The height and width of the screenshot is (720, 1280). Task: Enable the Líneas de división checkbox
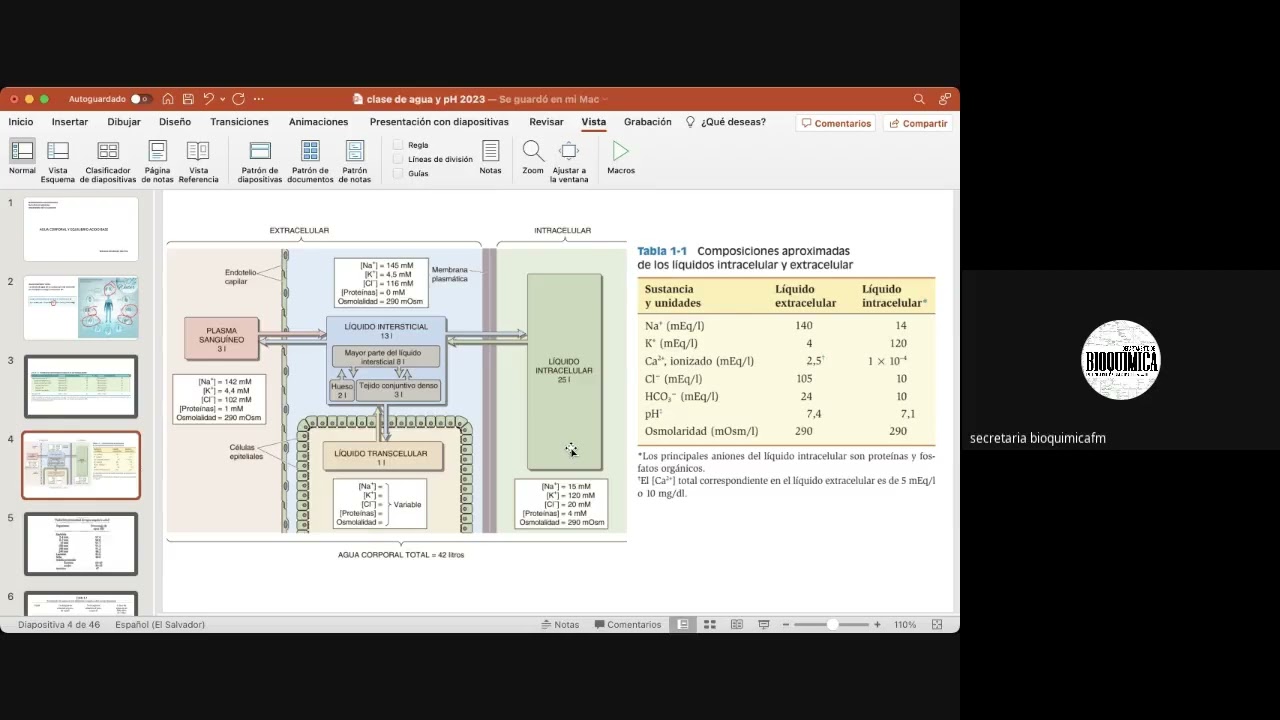pyautogui.click(x=398, y=159)
